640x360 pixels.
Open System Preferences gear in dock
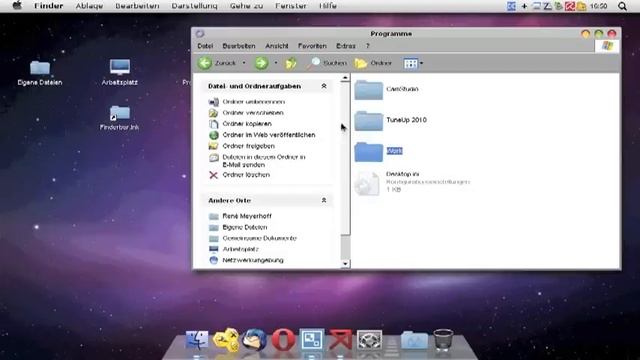[x=369, y=340]
